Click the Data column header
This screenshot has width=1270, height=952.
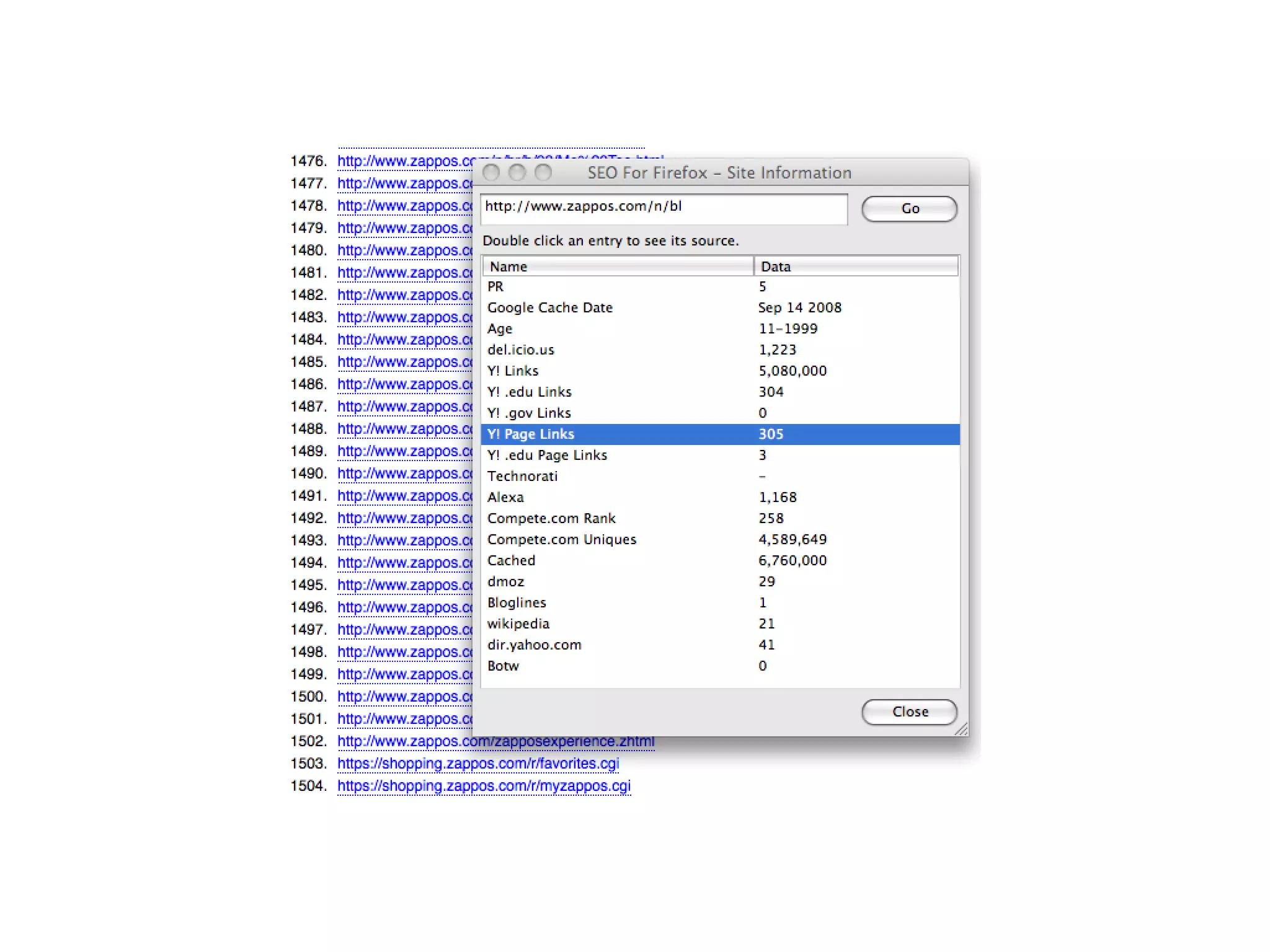click(x=856, y=267)
